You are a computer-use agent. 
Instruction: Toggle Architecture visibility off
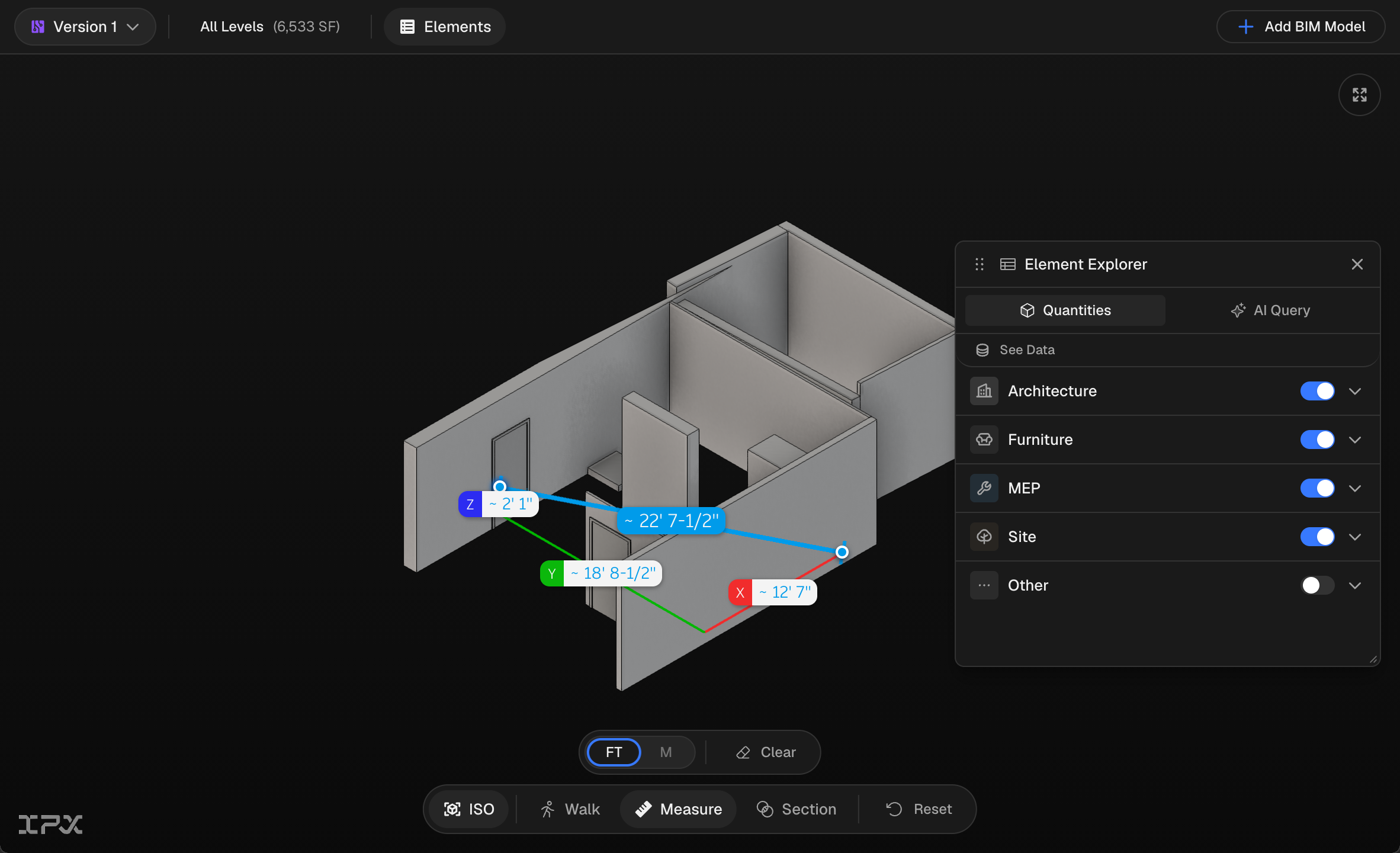coord(1318,391)
